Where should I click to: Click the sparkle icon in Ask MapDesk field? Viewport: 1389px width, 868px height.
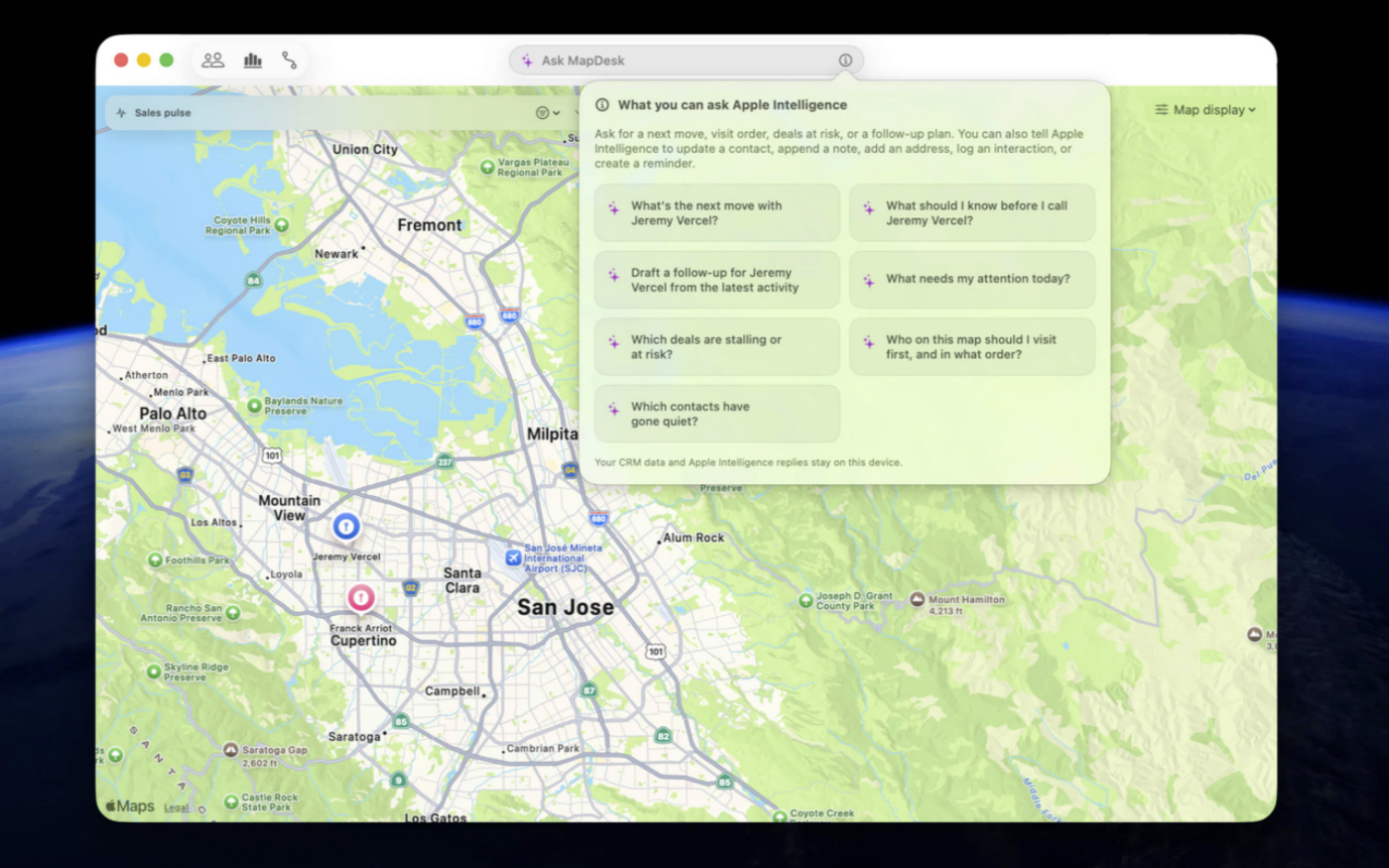pos(527,61)
